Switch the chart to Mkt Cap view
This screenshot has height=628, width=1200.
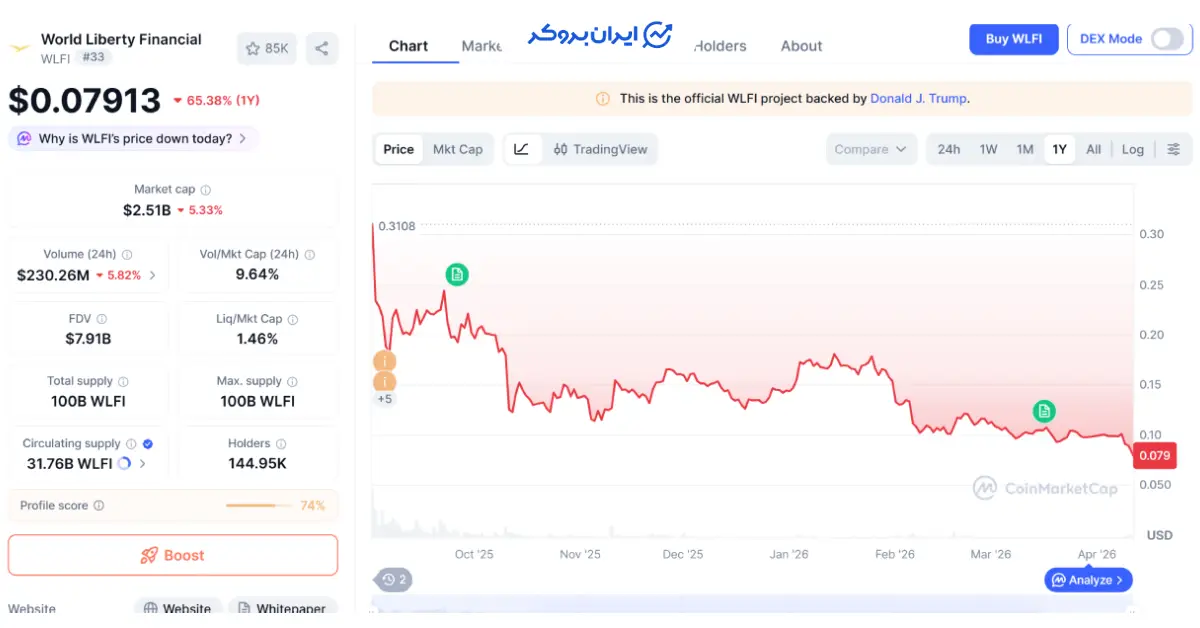point(457,149)
